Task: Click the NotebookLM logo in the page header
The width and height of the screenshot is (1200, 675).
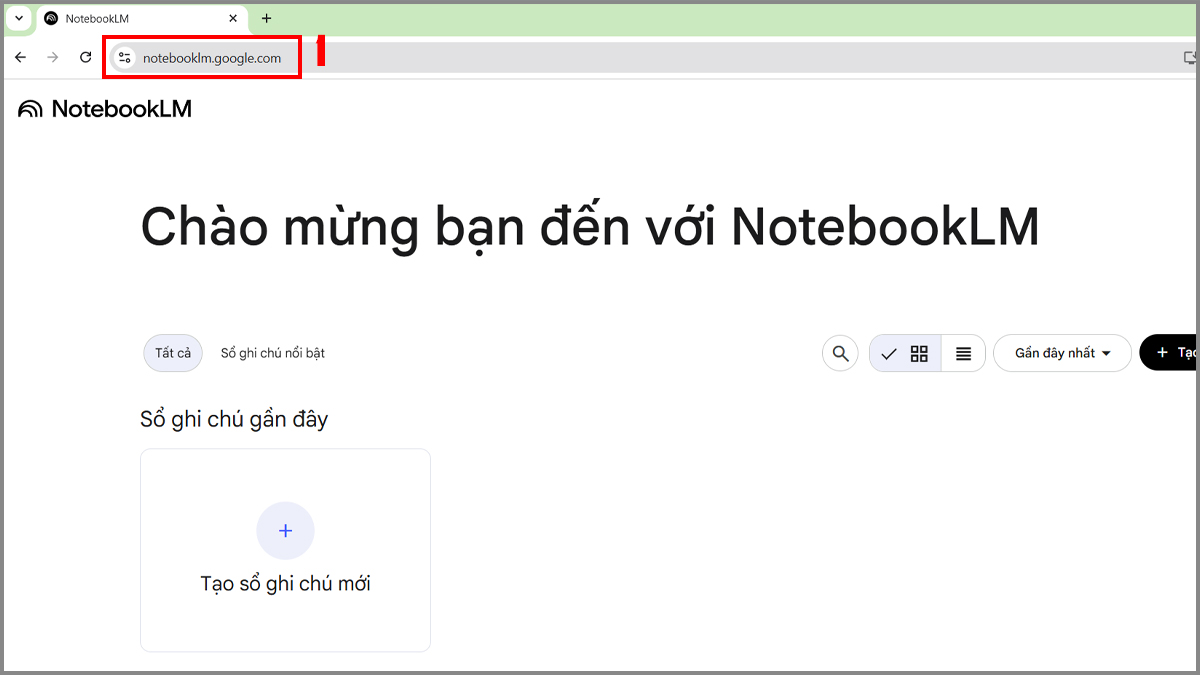Action: click(105, 109)
